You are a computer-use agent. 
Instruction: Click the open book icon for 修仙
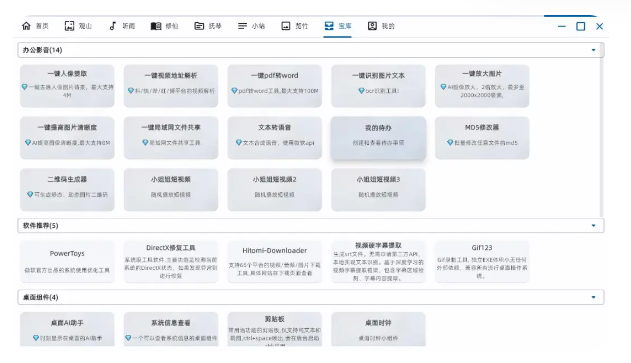156,26
